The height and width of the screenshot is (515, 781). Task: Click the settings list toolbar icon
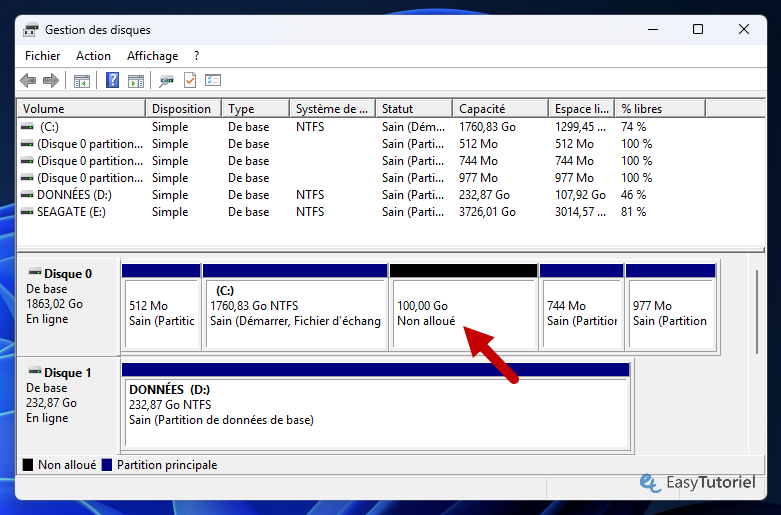[213, 80]
